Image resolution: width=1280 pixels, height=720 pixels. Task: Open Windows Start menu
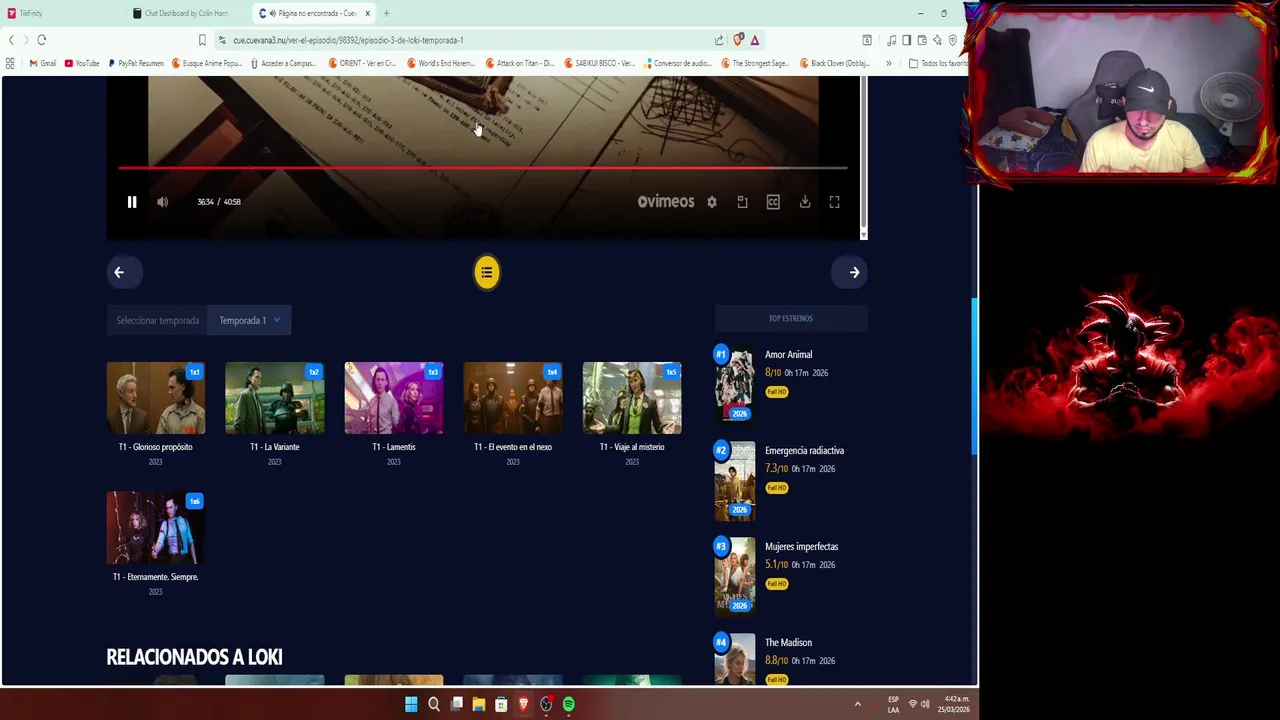coord(411,705)
